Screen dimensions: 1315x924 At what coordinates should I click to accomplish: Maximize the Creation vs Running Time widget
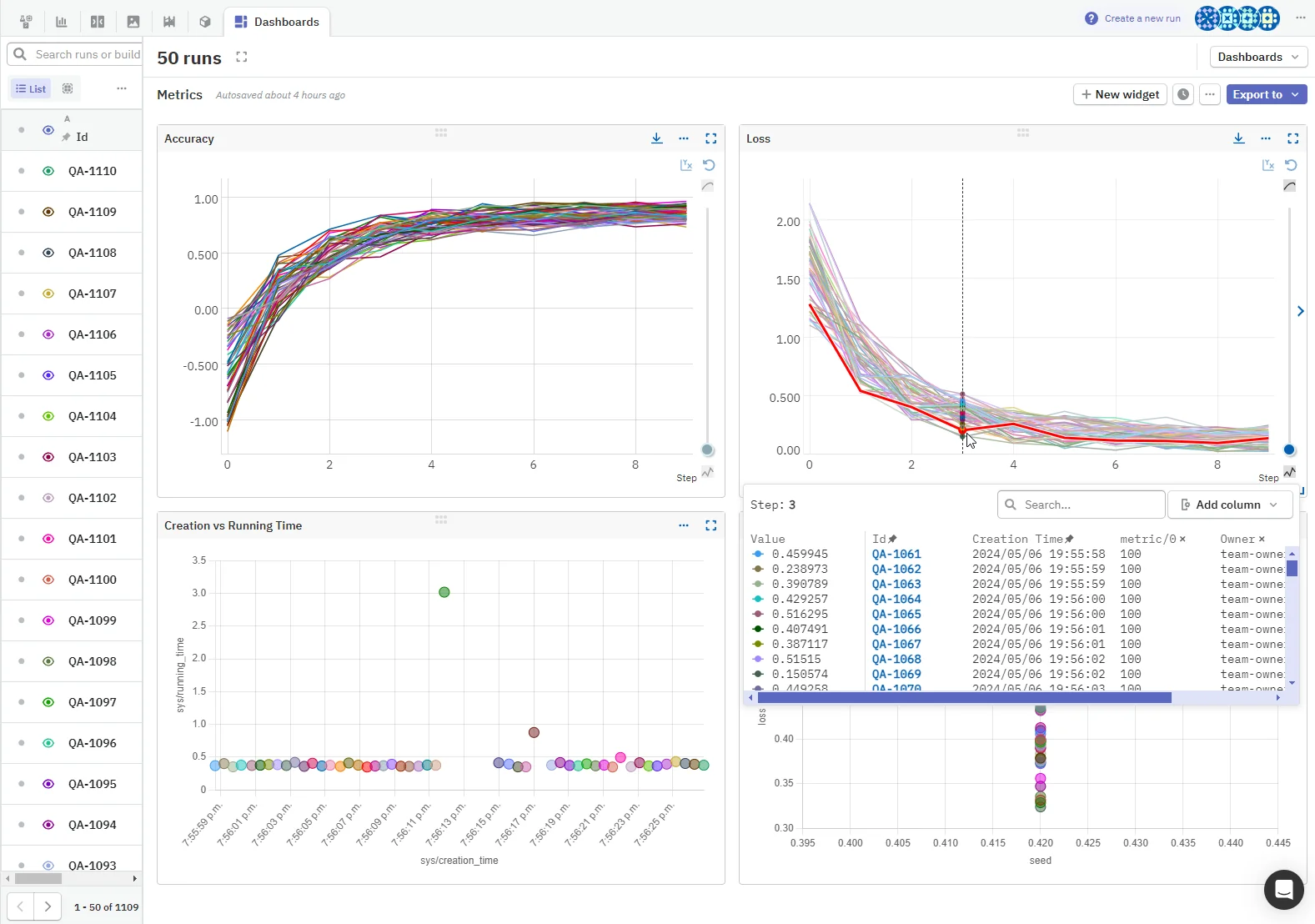pyautogui.click(x=710, y=525)
